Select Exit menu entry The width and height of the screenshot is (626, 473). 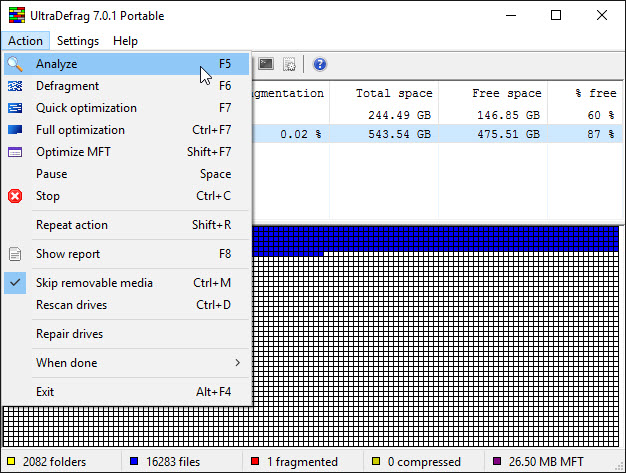coord(127,392)
